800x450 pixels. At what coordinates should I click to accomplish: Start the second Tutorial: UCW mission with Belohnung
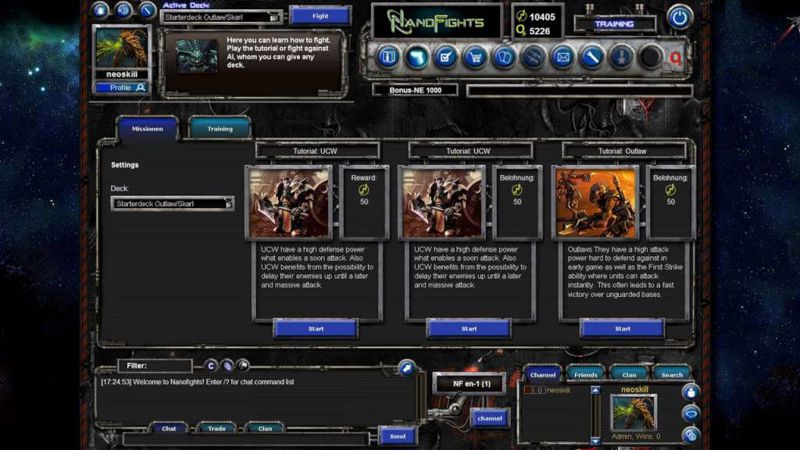(469, 329)
